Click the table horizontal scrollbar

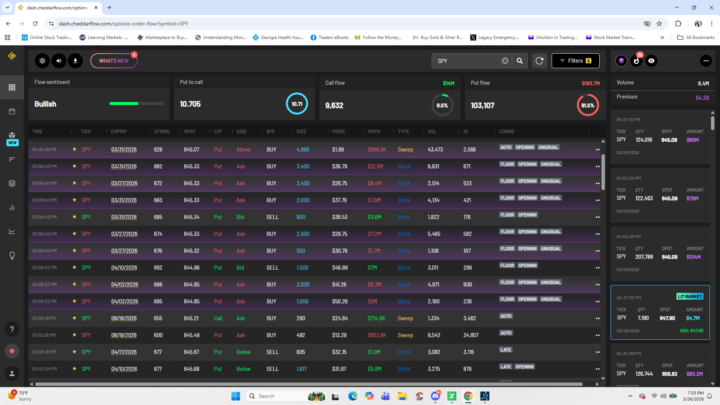(x=309, y=384)
